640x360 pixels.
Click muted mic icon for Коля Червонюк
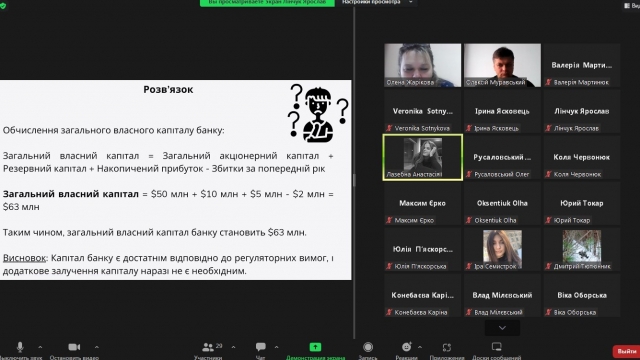[549, 174]
